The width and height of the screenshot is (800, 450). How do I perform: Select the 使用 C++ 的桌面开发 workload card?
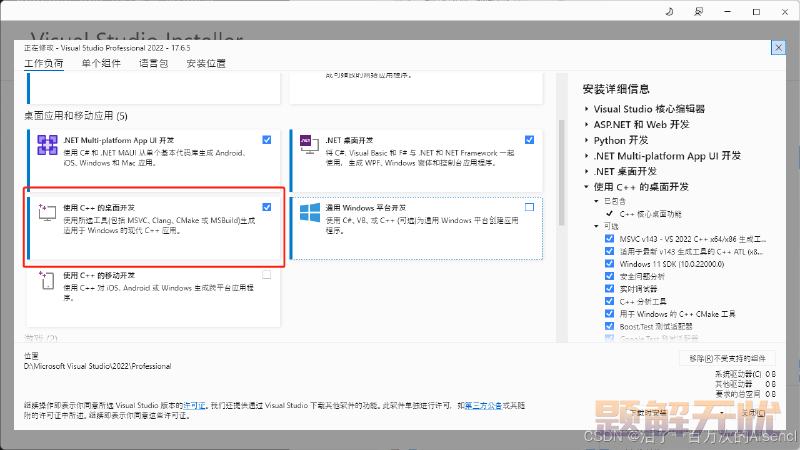coord(154,228)
